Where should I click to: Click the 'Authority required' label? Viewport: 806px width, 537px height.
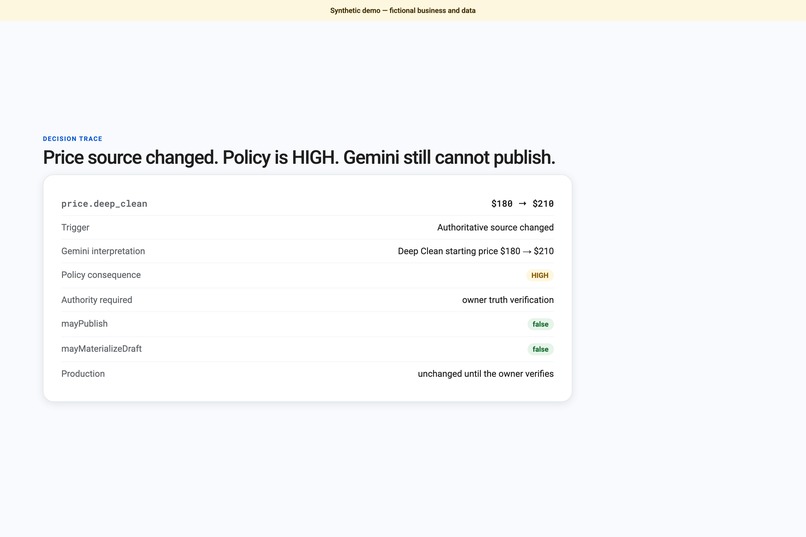coord(97,300)
